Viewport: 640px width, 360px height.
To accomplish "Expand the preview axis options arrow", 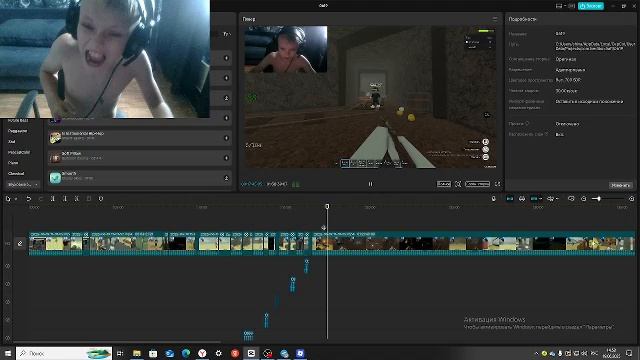I will 558,199.
